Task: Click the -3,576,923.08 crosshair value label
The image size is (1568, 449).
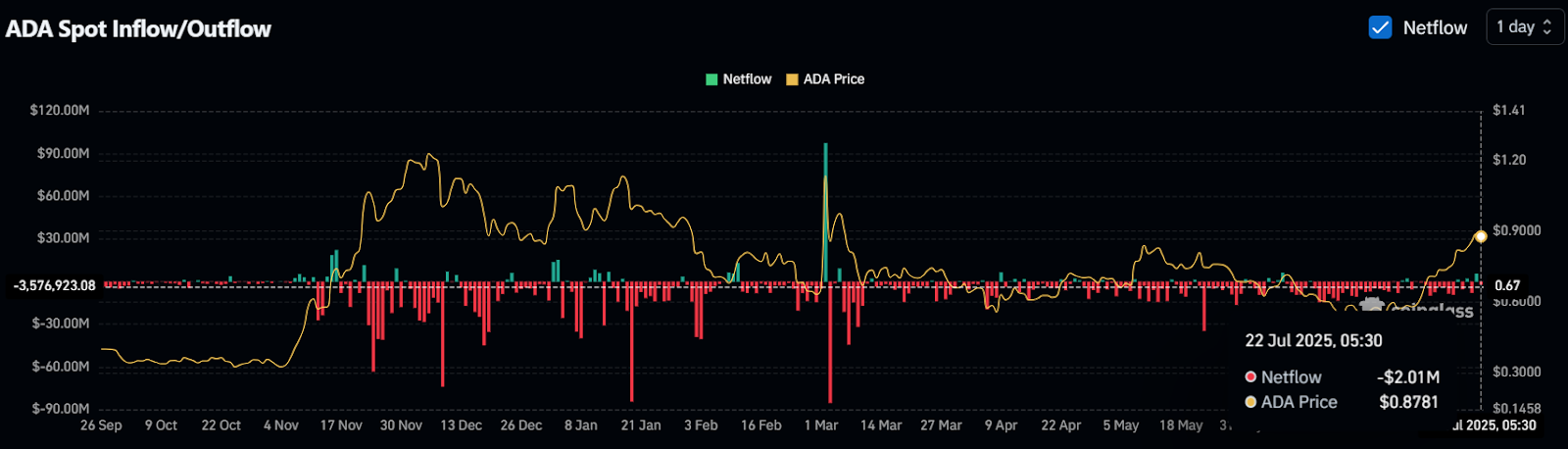Action: pos(55,286)
